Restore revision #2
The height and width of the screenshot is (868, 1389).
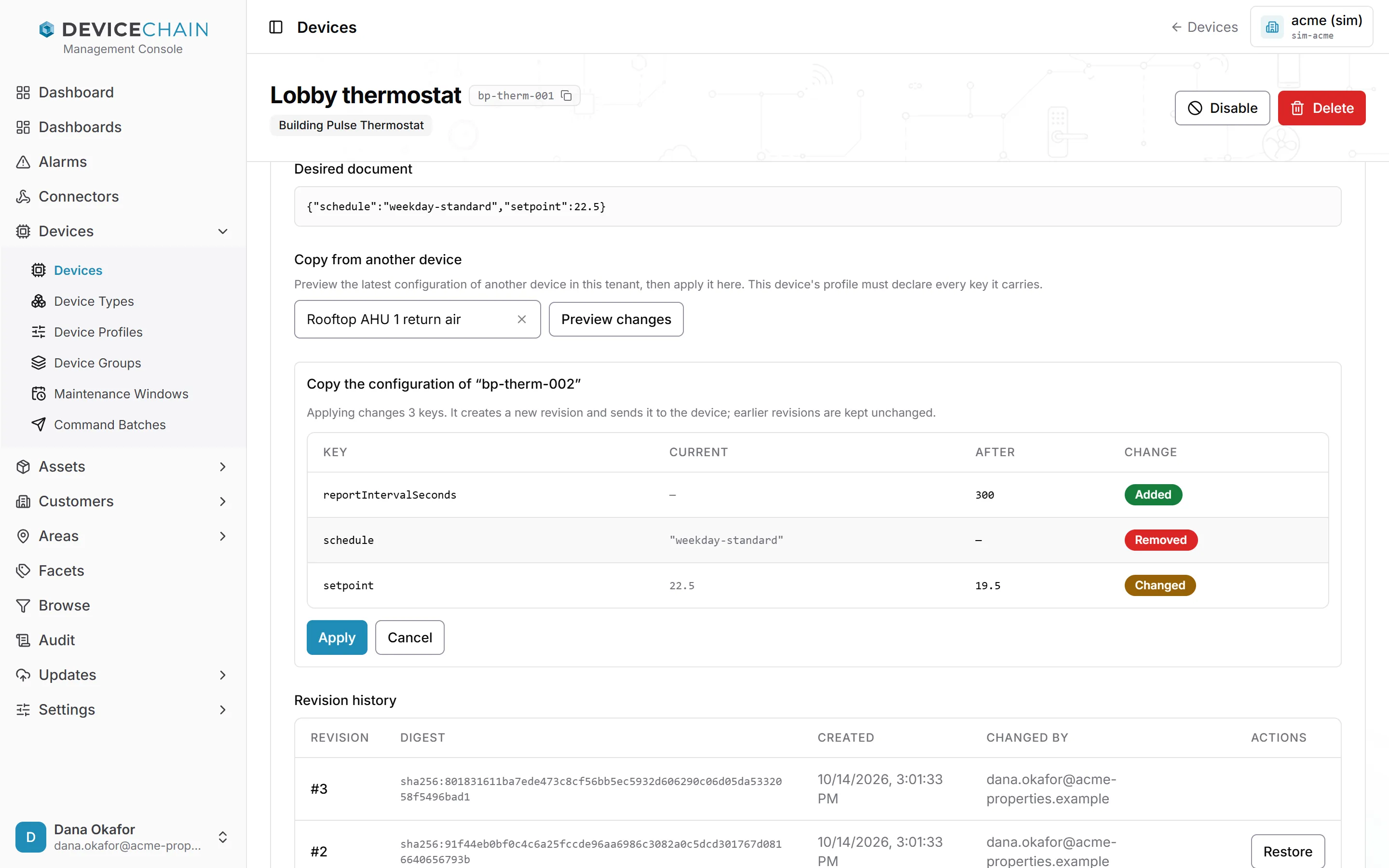click(x=1287, y=851)
